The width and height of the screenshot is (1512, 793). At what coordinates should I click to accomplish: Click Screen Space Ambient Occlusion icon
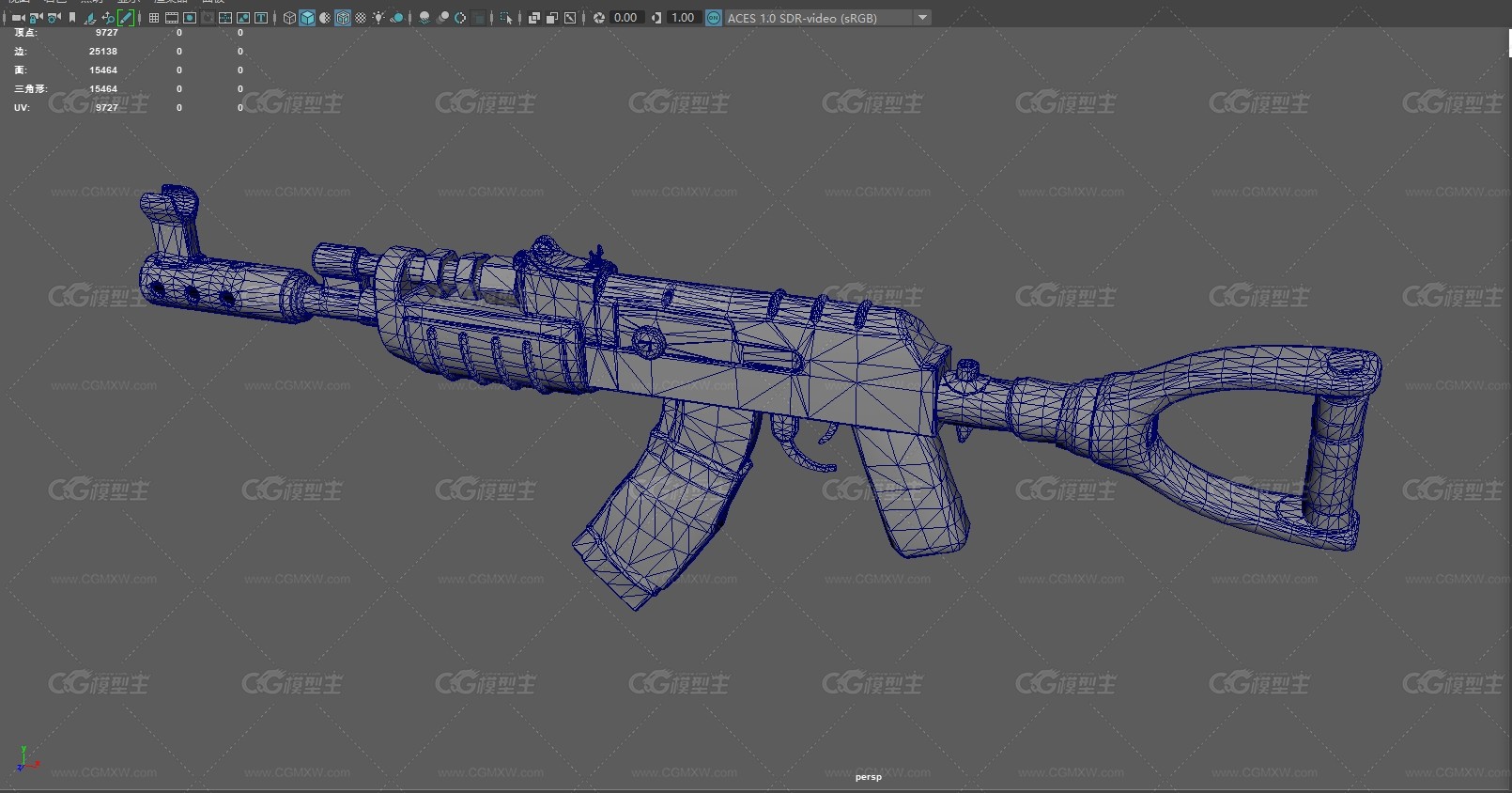(424, 18)
